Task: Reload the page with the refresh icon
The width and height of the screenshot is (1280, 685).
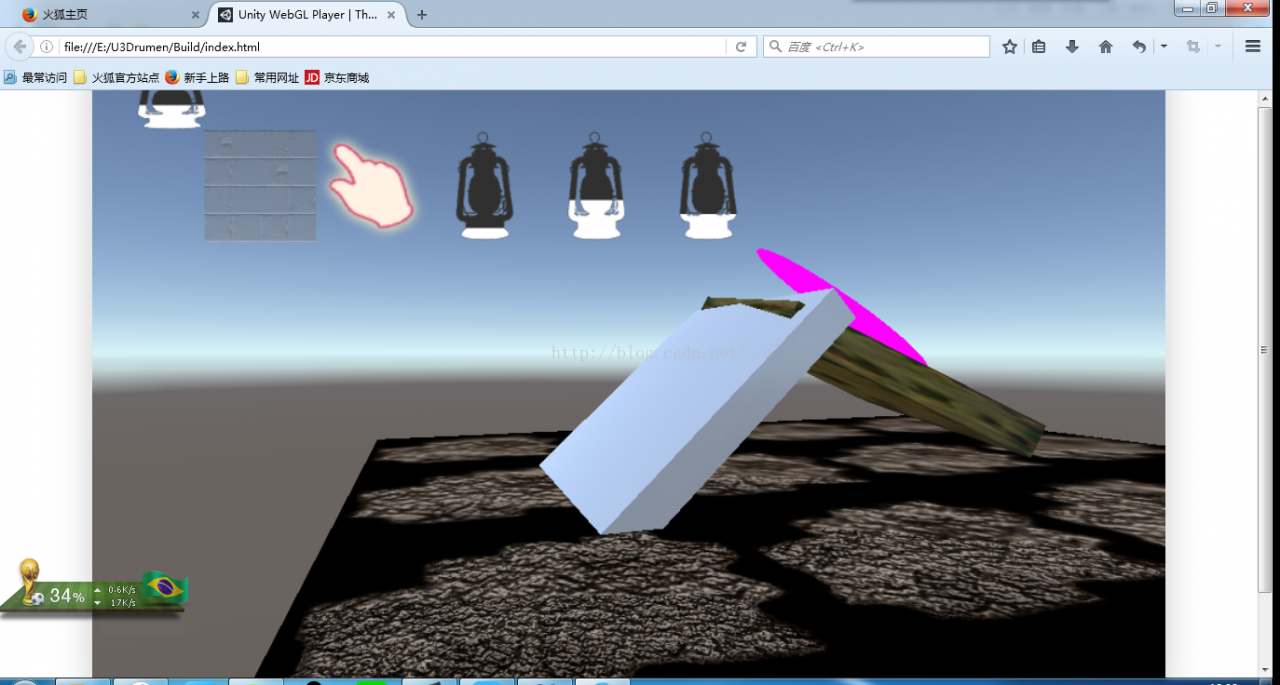Action: click(x=741, y=47)
